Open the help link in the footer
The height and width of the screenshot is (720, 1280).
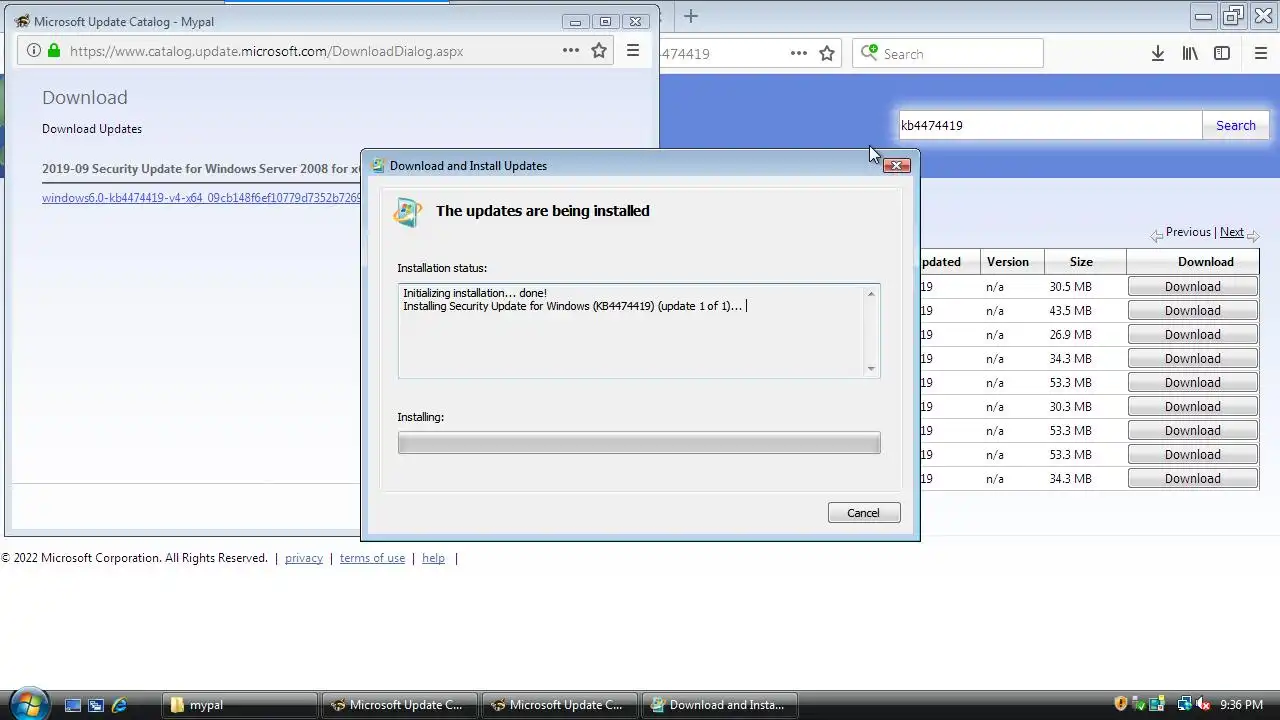(x=433, y=558)
